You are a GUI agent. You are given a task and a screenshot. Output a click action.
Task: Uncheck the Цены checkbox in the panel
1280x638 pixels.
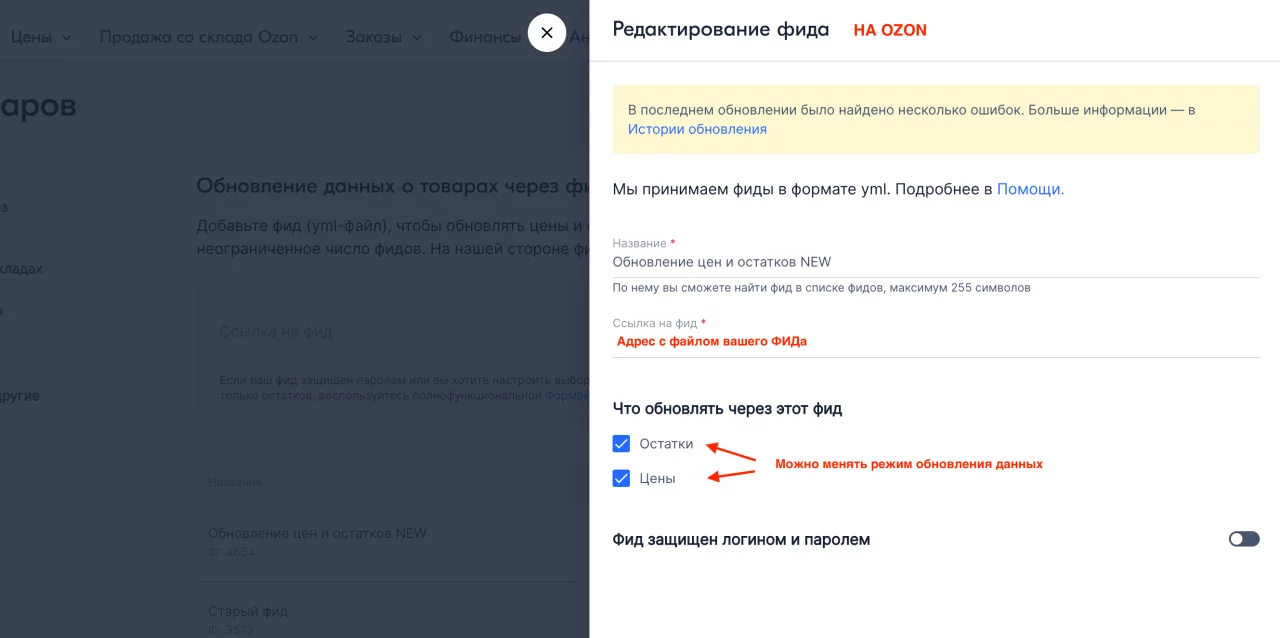(x=621, y=479)
